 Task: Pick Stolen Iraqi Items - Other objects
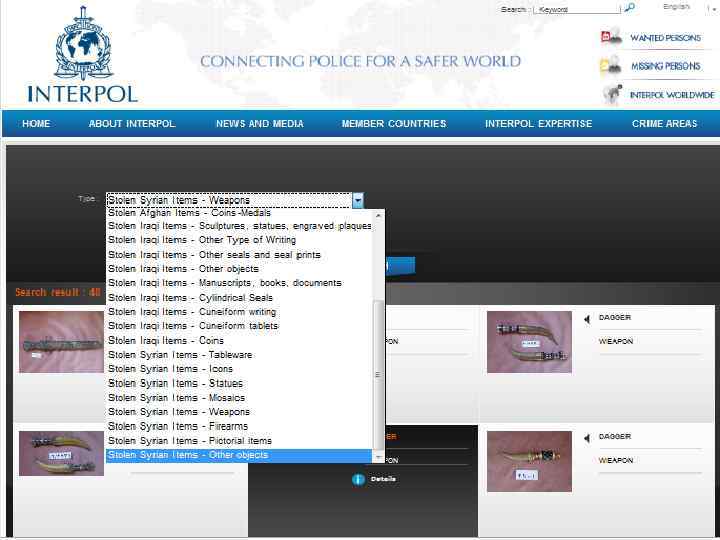tap(239, 269)
